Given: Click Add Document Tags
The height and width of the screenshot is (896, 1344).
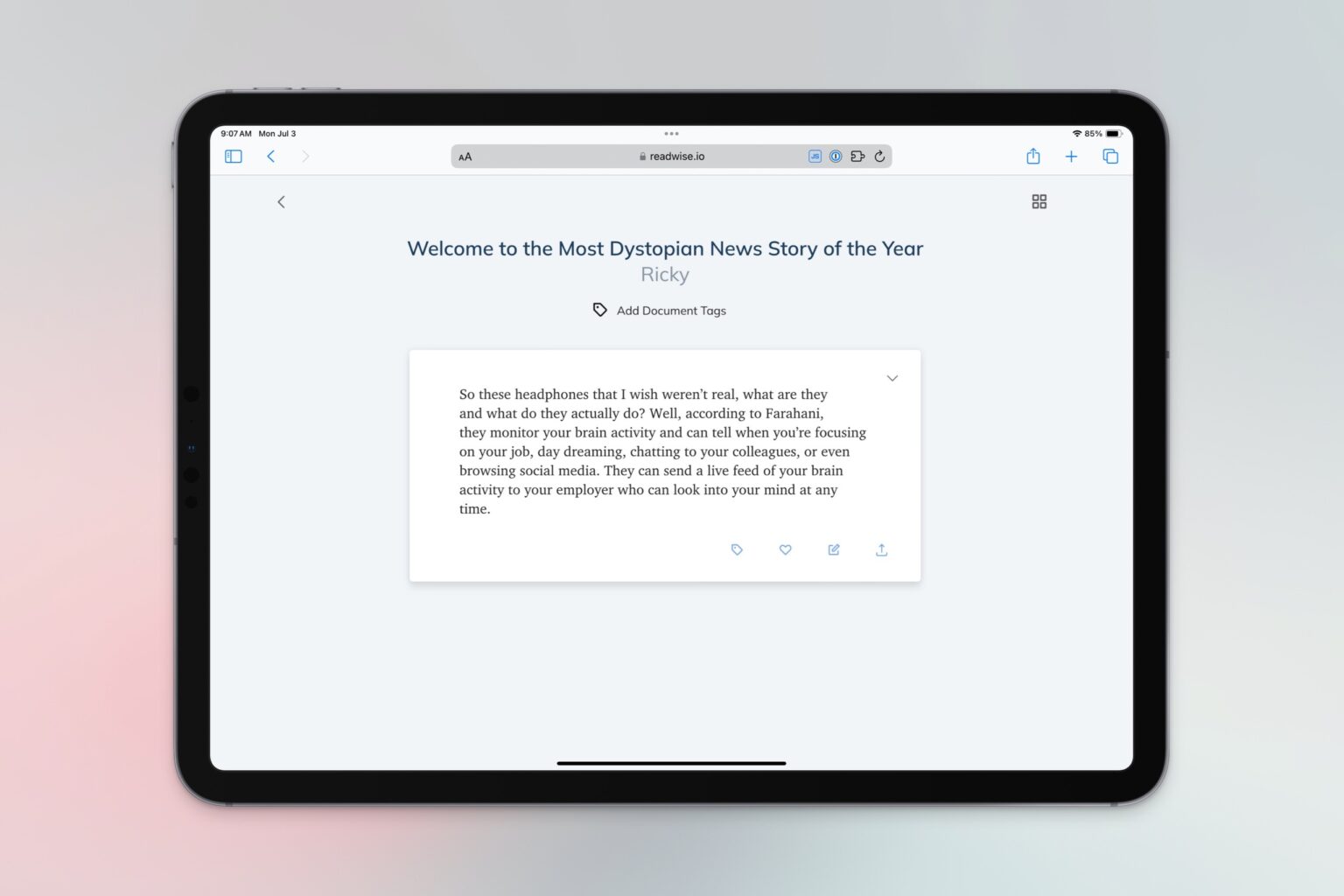Looking at the screenshot, I should pos(670,311).
